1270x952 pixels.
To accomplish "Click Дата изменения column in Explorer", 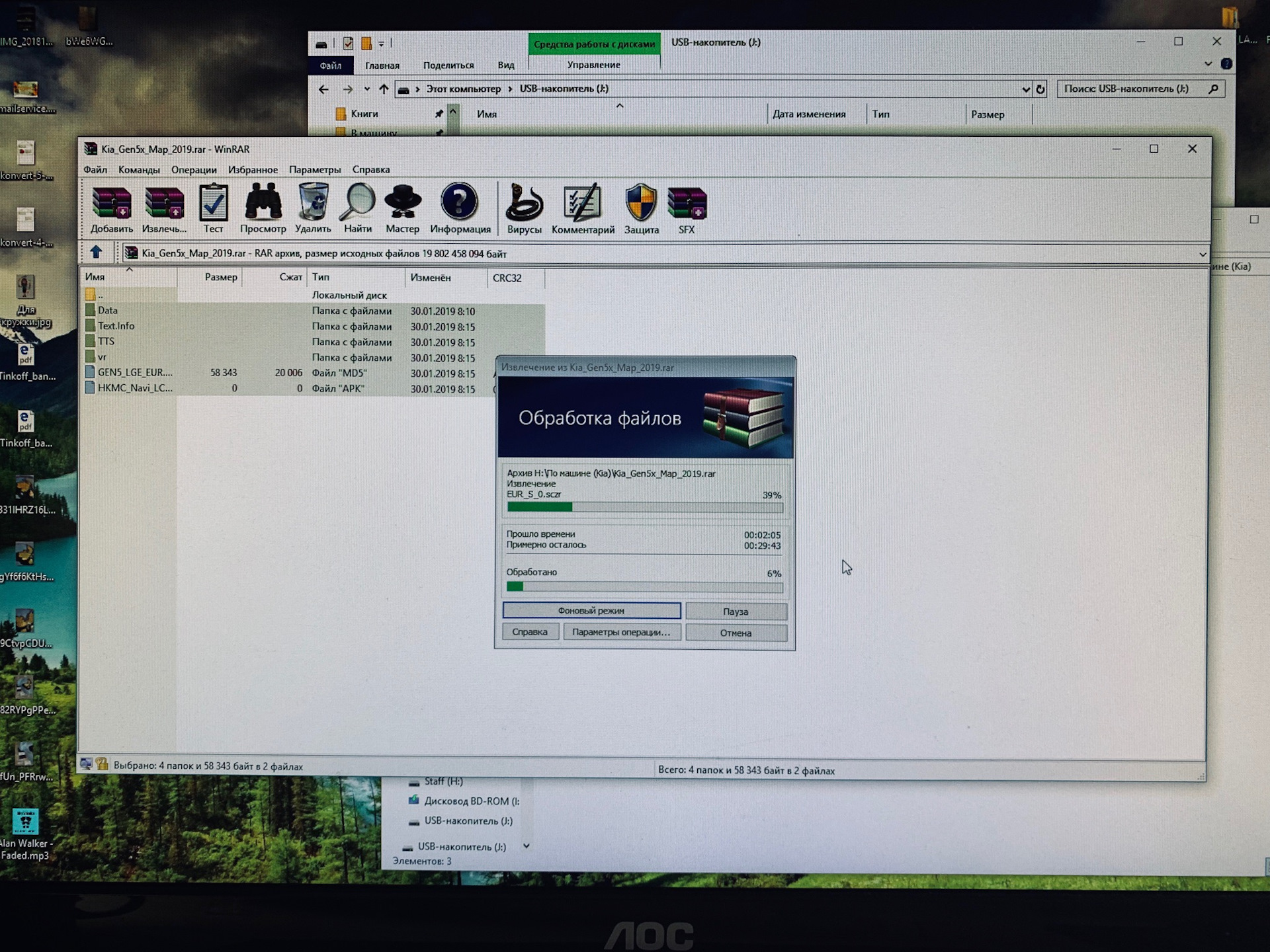I will coord(817,114).
